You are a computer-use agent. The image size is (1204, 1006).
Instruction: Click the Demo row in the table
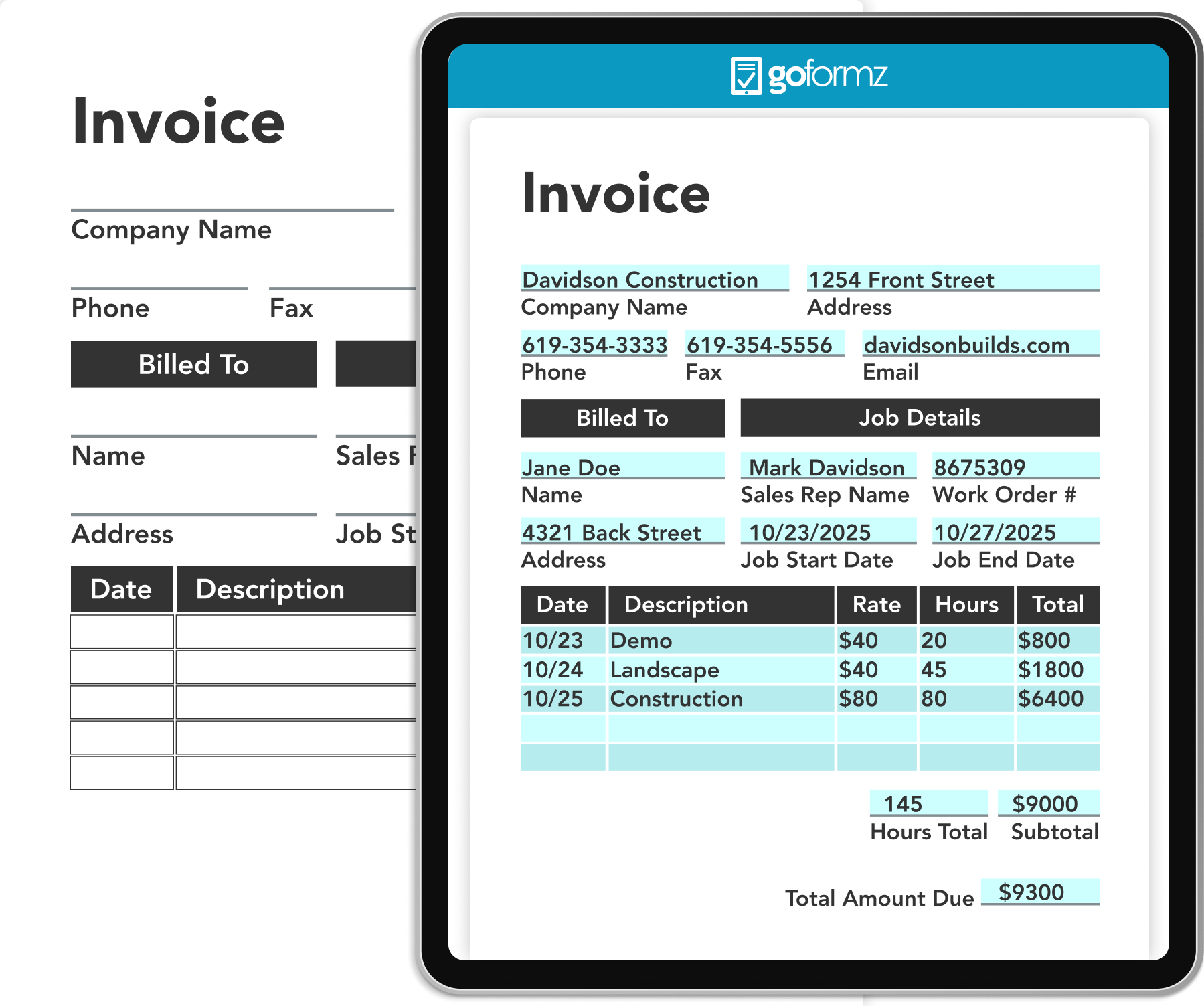click(640, 641)
